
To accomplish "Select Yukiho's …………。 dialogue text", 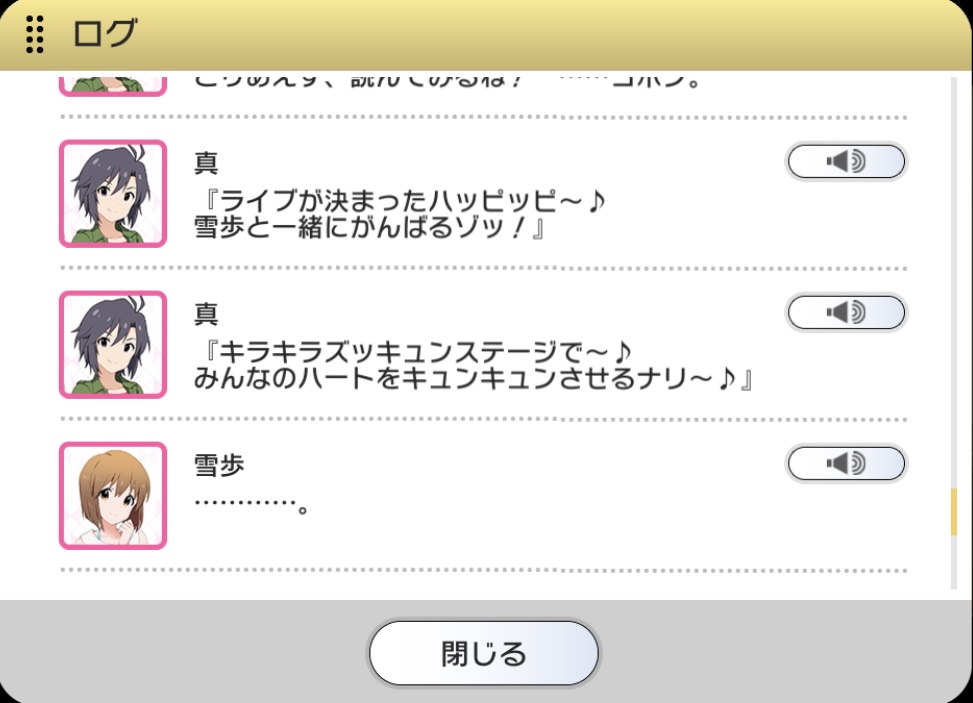I will point(251,506).
